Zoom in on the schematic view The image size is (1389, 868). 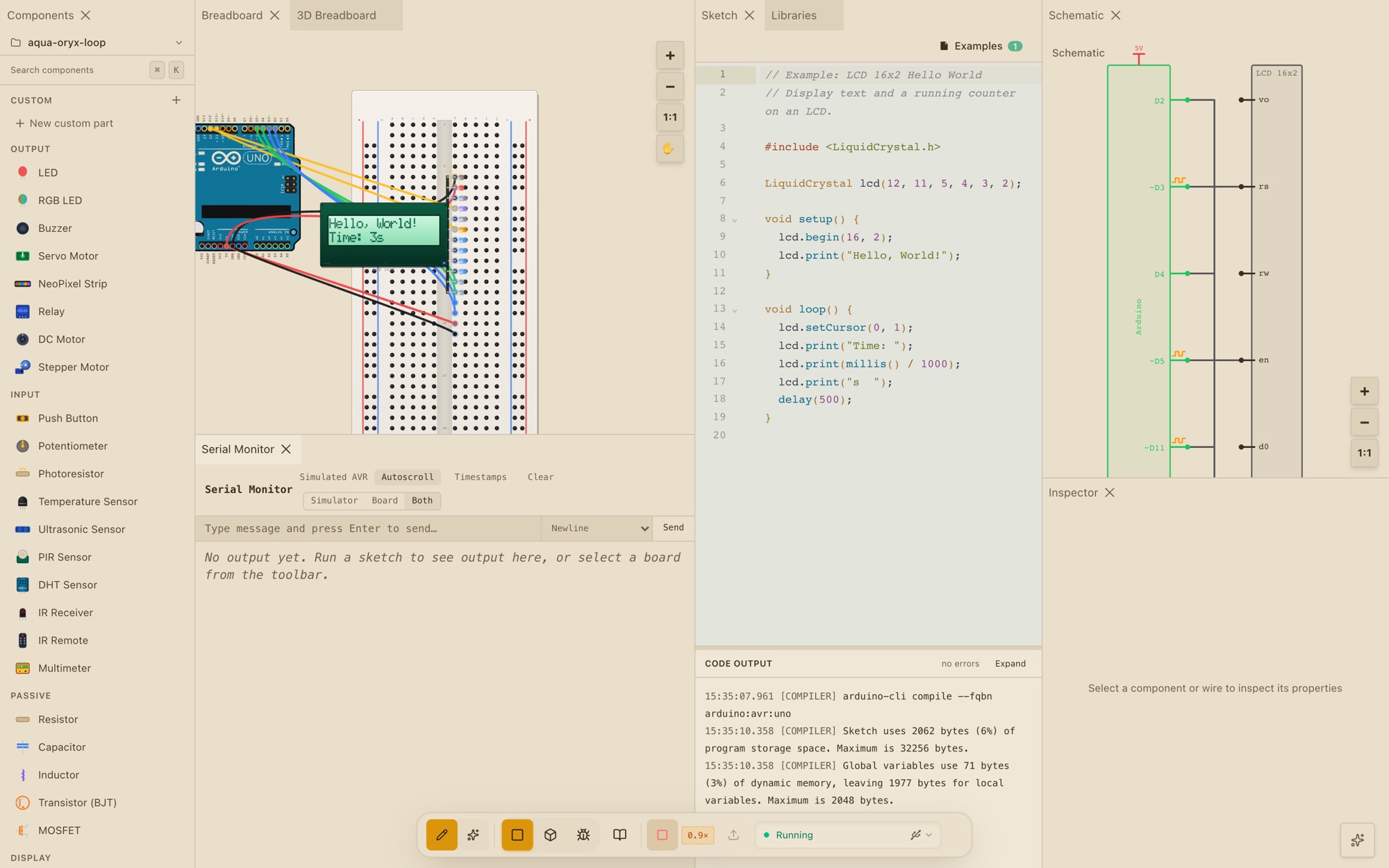click(x=1365, y=391)
